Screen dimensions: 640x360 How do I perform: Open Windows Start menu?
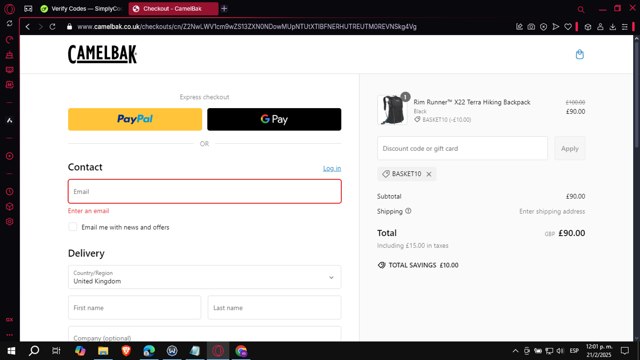pos(11,351)
